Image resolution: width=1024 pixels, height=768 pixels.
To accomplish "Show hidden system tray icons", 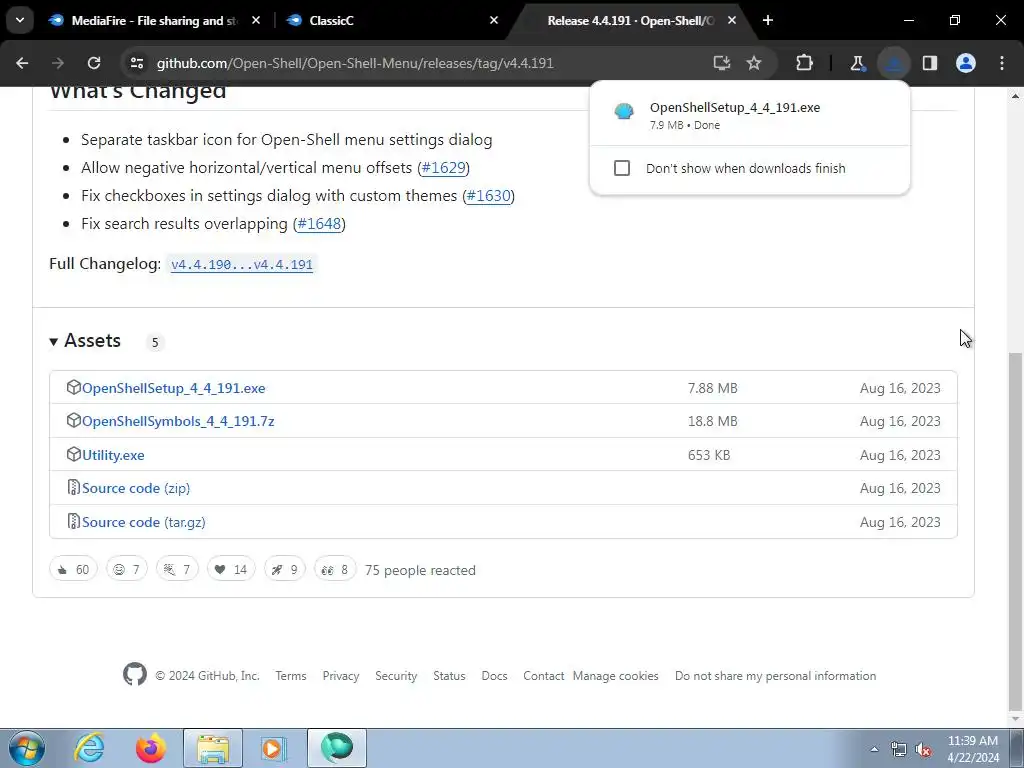I will (874, 749).
